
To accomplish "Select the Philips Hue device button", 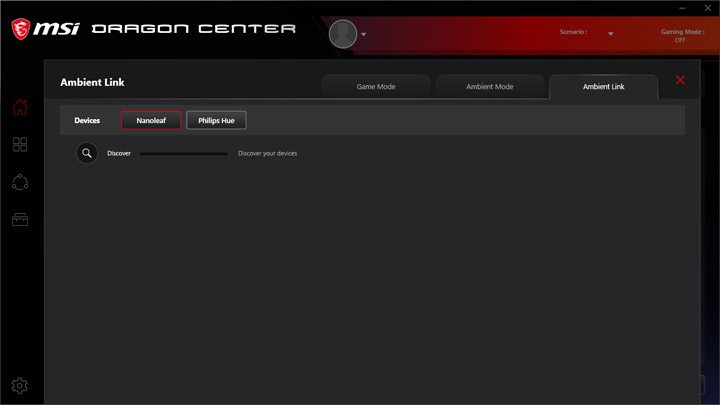I will click(x=216, y=120).
